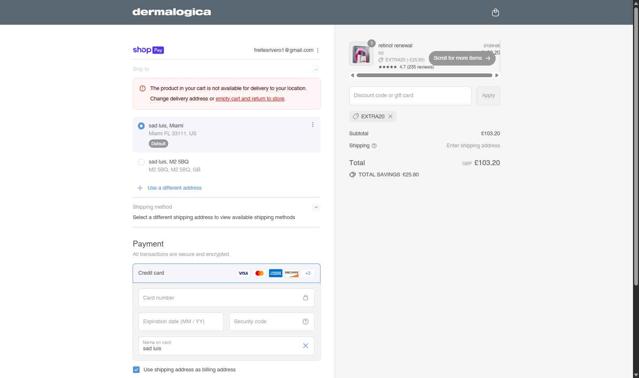Clear the Name on card field
639x378 pixels.
coord(305,345)
